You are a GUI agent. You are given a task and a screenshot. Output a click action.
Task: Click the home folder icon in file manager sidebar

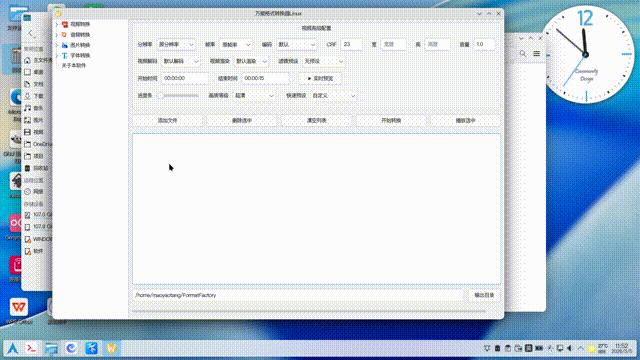click(28, 60)
